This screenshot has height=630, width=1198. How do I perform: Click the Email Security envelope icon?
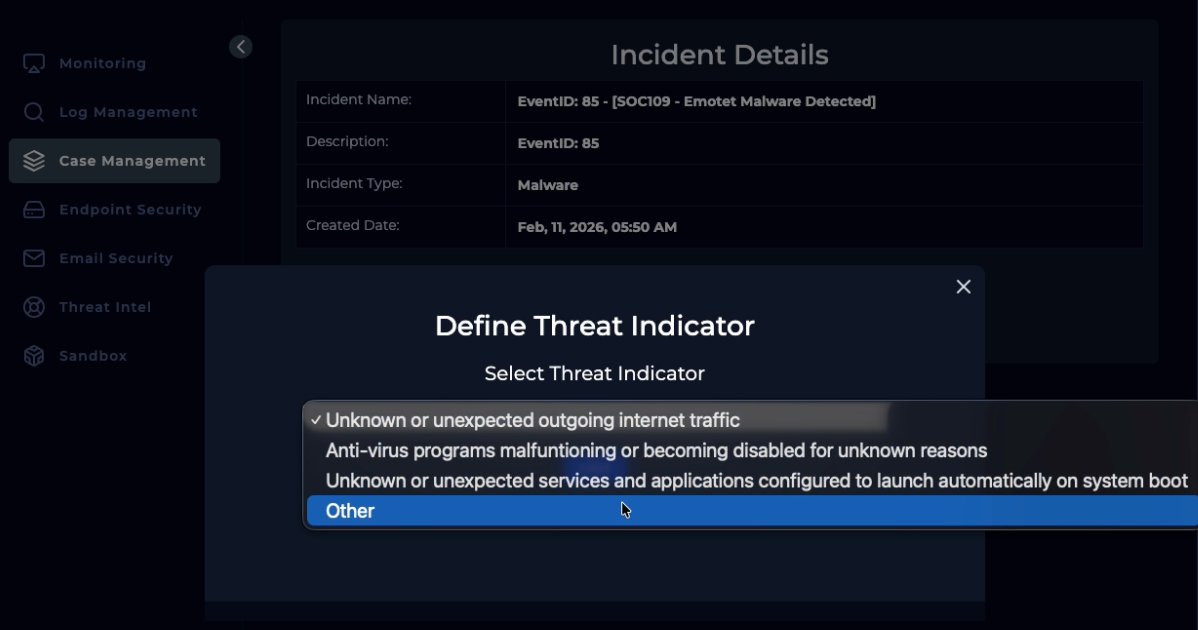click(34, 258)
